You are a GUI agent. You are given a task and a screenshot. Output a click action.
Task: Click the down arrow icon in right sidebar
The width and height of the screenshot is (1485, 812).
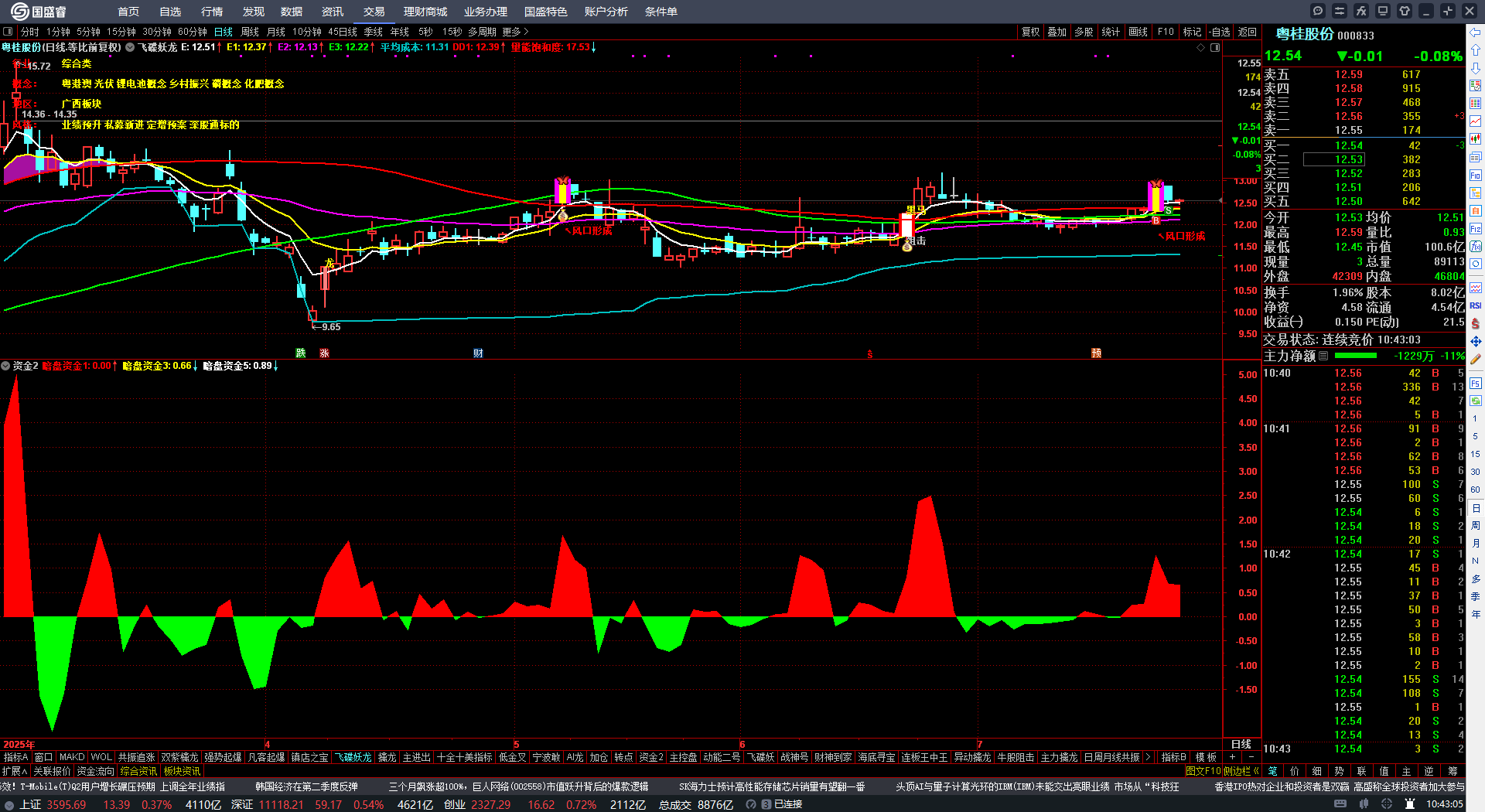(1476, 68)
